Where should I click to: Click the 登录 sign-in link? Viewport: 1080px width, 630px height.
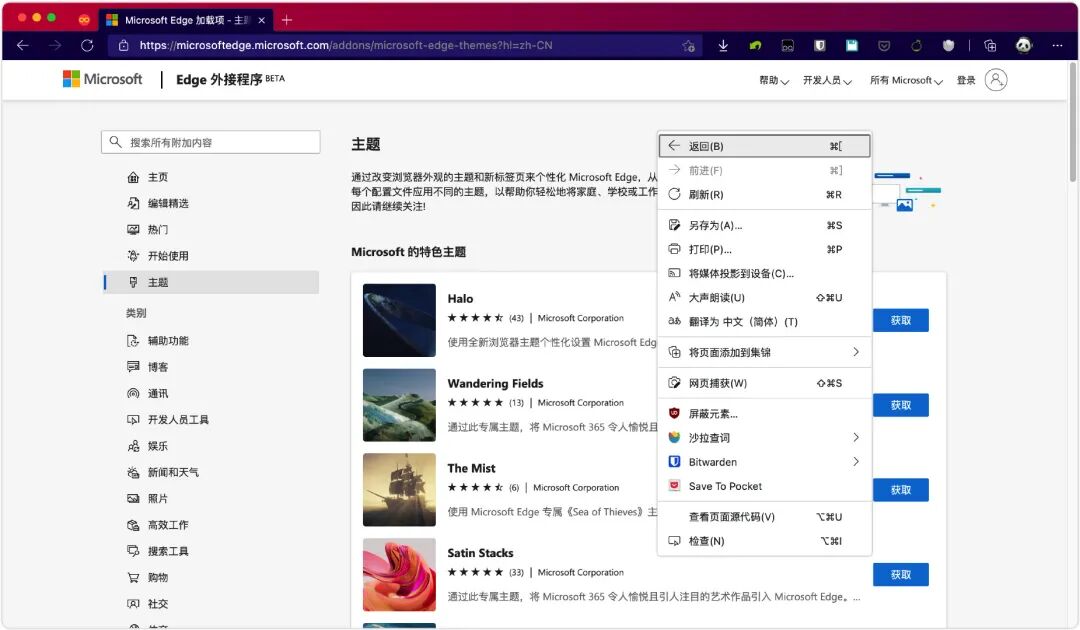coord(966,81)
